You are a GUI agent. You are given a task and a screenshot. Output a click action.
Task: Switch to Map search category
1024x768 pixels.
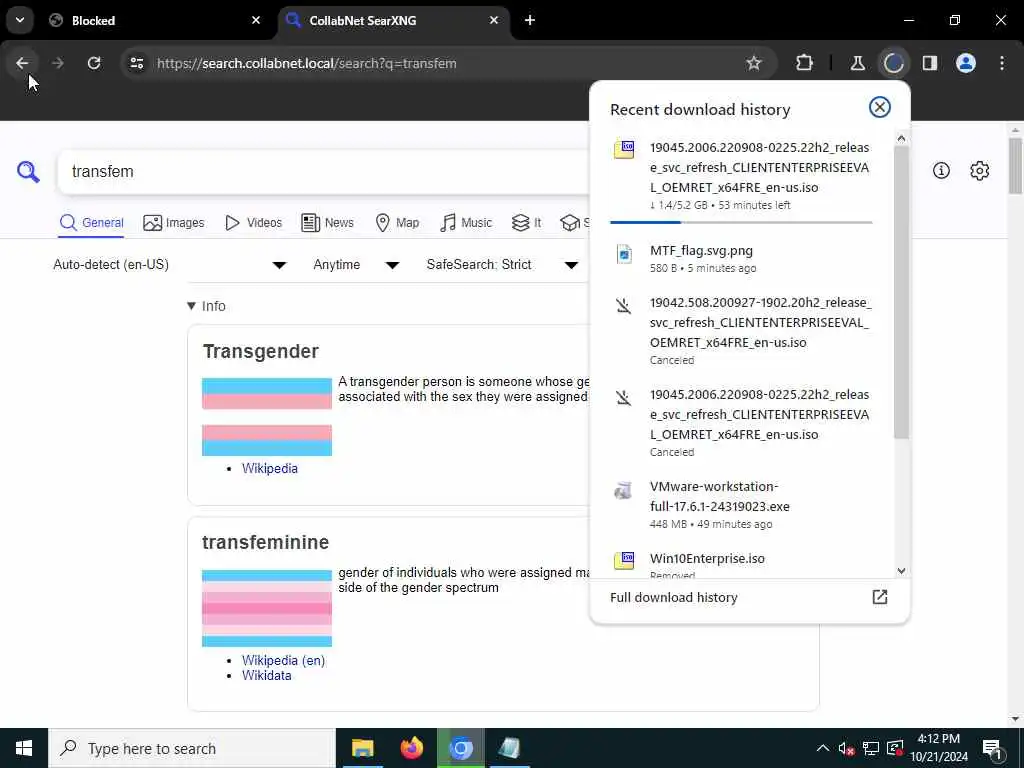tap(397, 223)
